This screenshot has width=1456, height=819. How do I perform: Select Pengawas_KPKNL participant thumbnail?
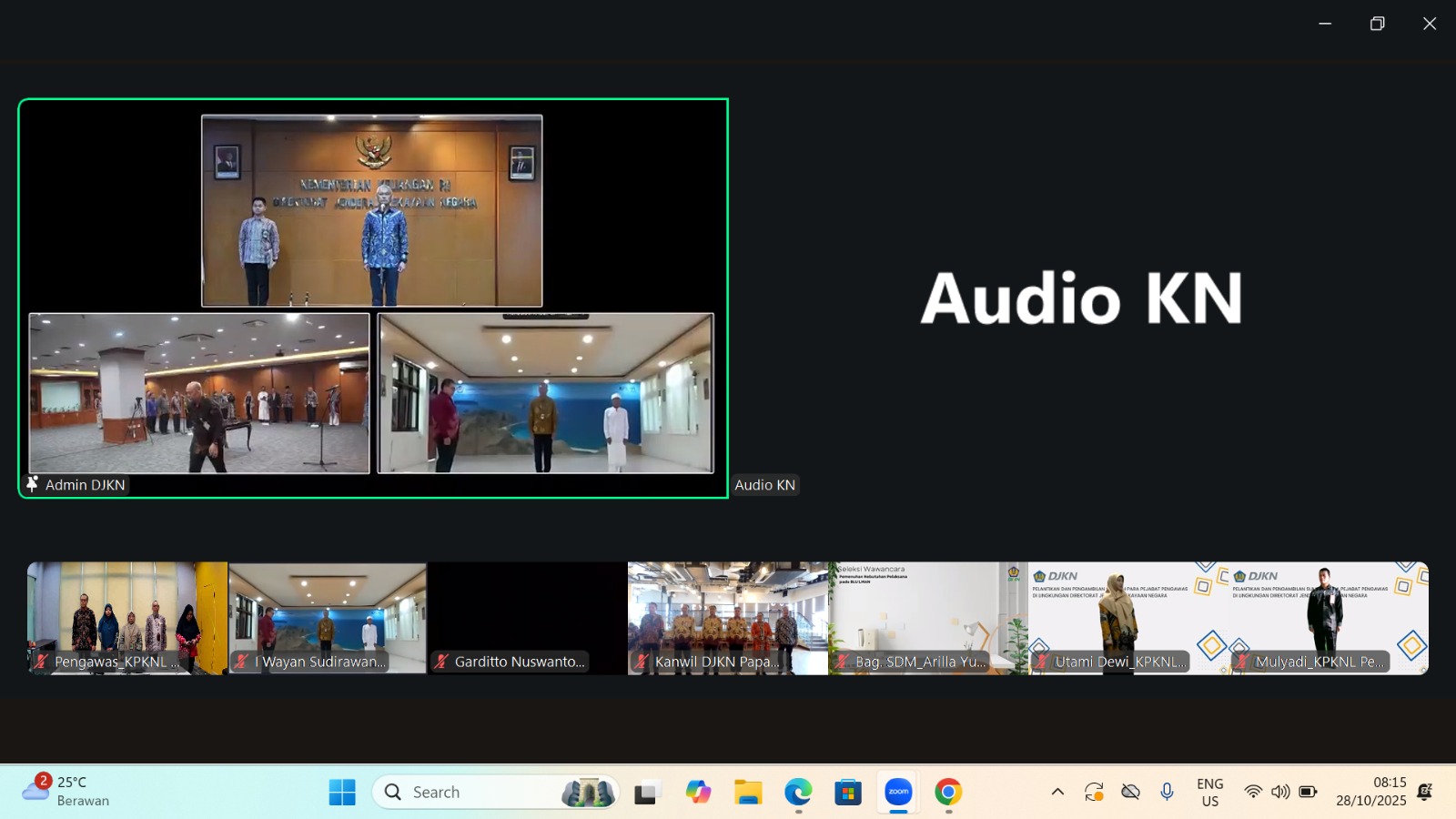(x=127, y=618)
